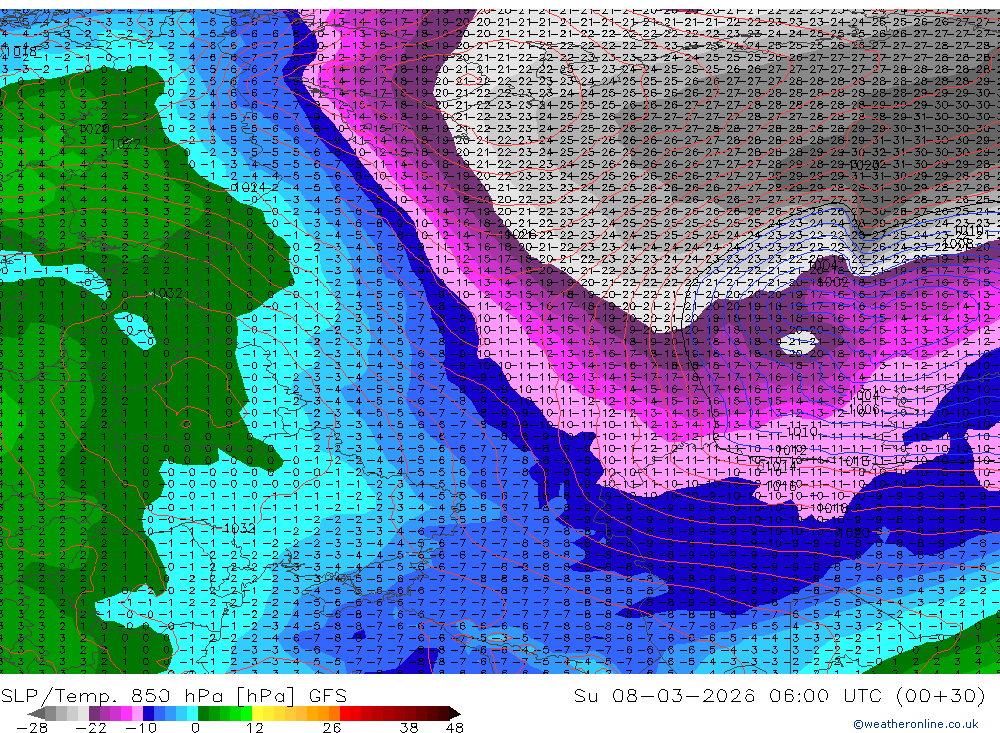Click the '-22' legend label
This screenshot has width=1000, height=733.
91,727
